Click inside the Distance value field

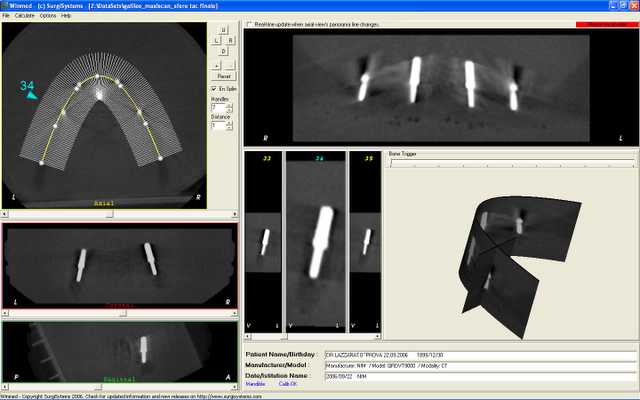219,125
